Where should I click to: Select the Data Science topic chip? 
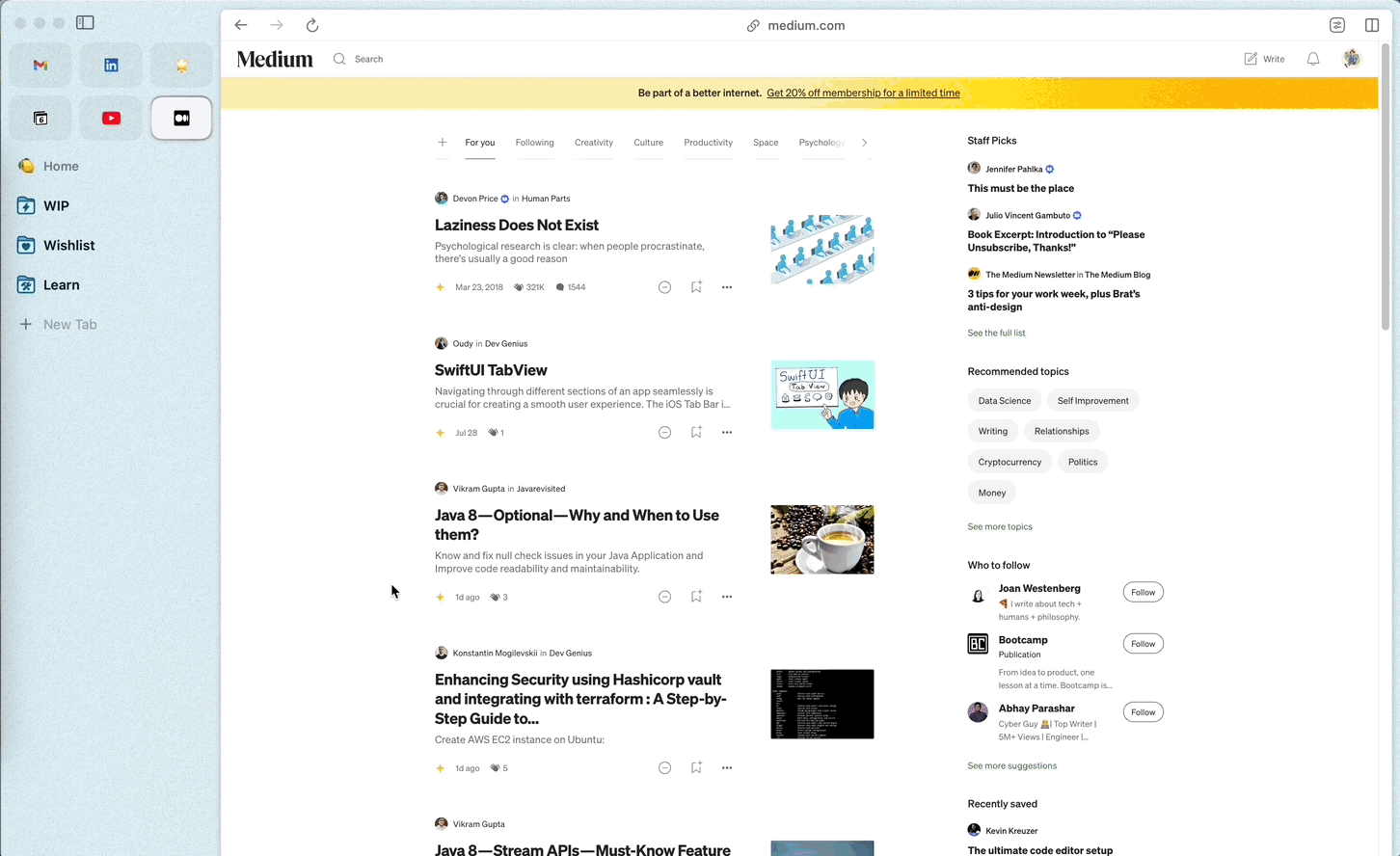1005,401
